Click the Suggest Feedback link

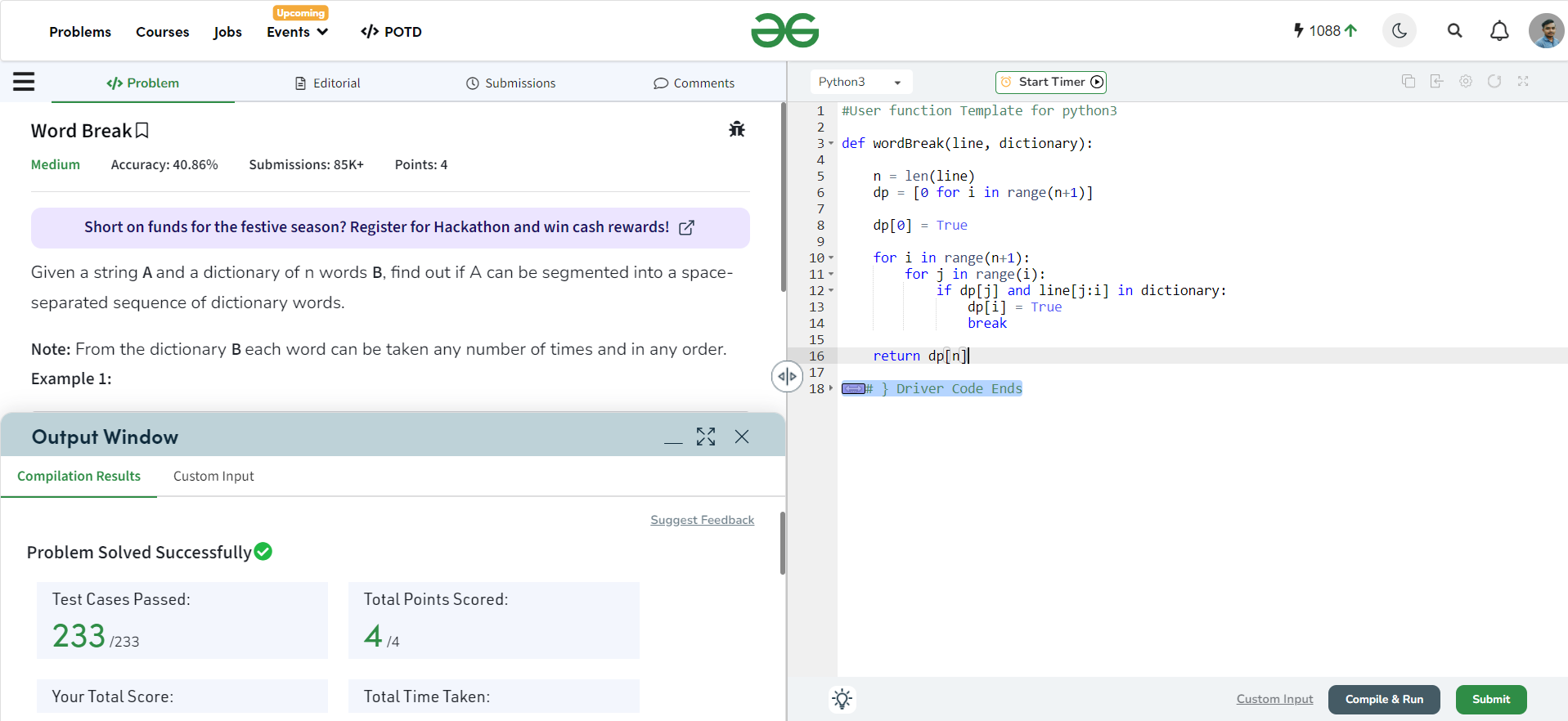(x=702, y=520)
